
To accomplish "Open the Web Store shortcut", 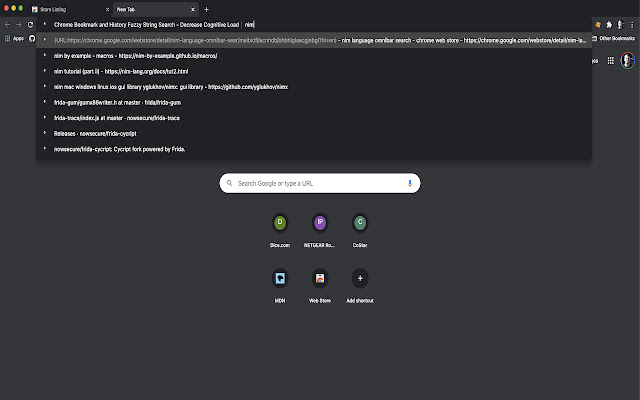I will (320, 285).
